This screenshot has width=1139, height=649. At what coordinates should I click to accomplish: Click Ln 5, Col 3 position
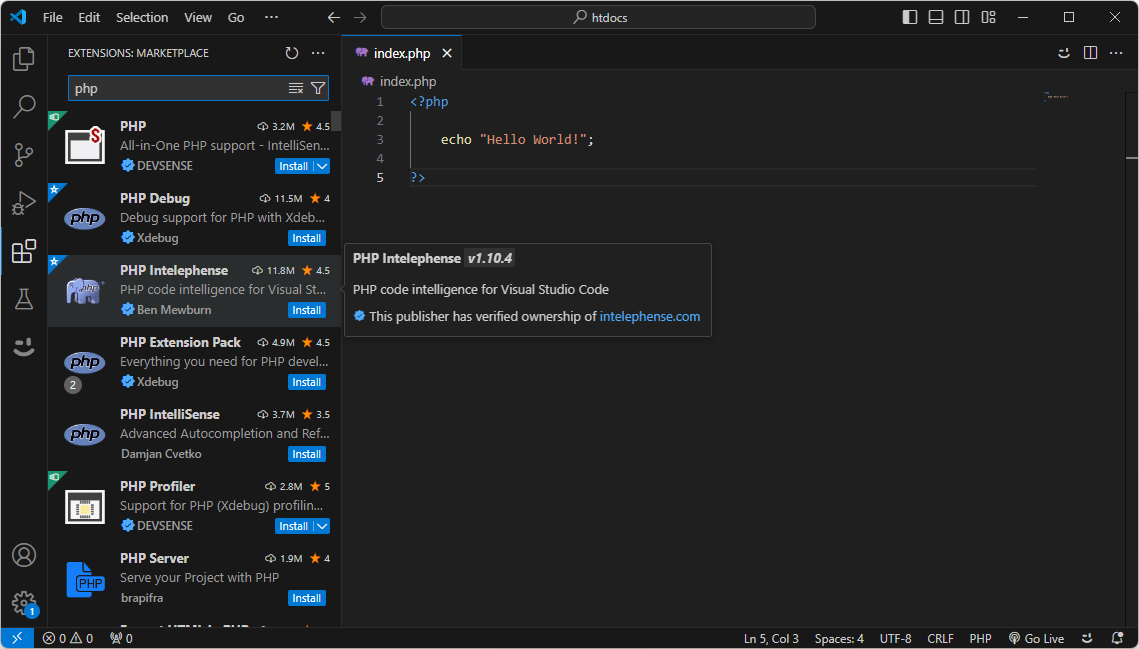click(771, 638)
